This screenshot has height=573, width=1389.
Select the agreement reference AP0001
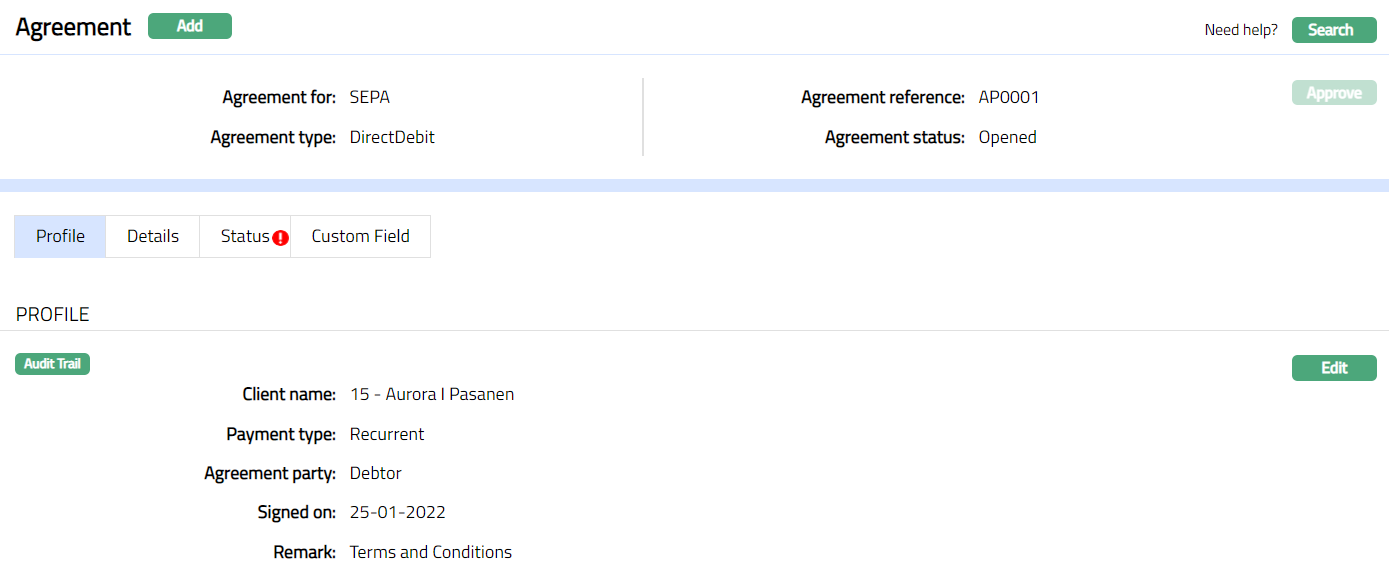(x=1009, y=98)
